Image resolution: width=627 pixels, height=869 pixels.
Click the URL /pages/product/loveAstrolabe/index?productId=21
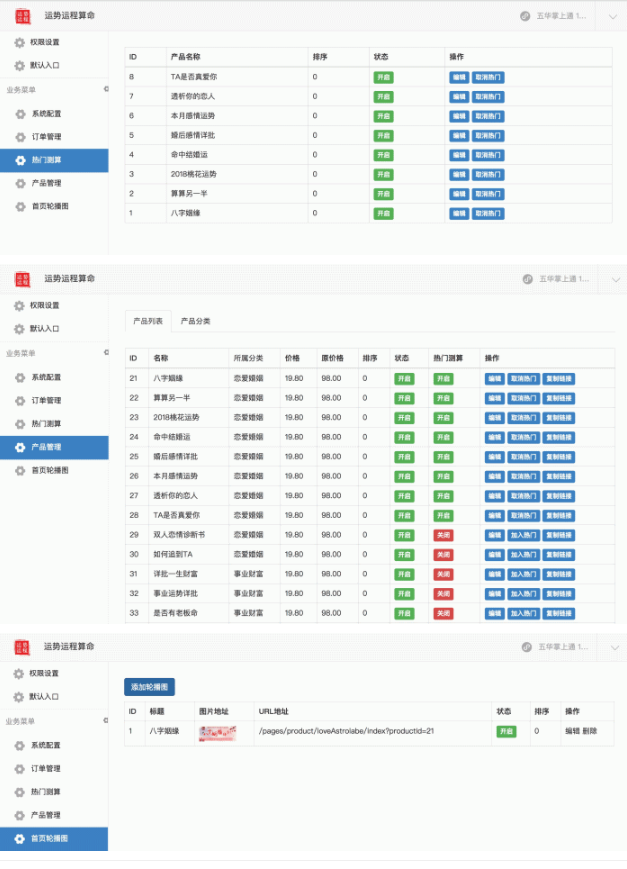[x=346, y=732]
